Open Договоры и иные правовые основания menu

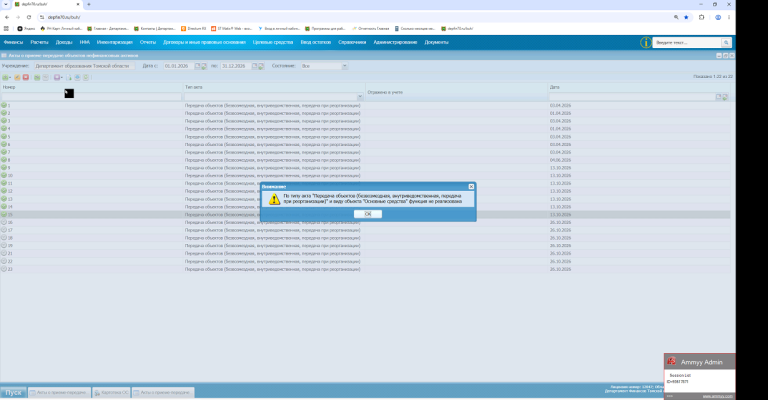[204, 43]
